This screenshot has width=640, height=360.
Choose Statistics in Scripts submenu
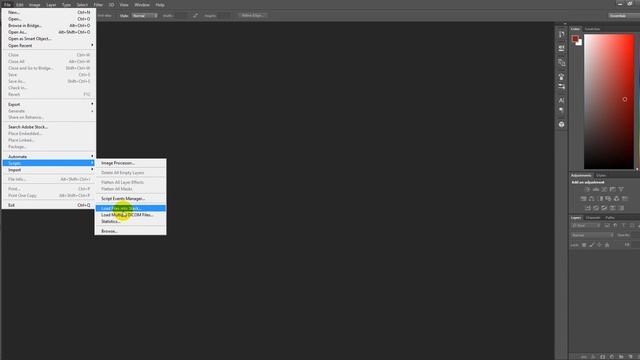point(131,221)
